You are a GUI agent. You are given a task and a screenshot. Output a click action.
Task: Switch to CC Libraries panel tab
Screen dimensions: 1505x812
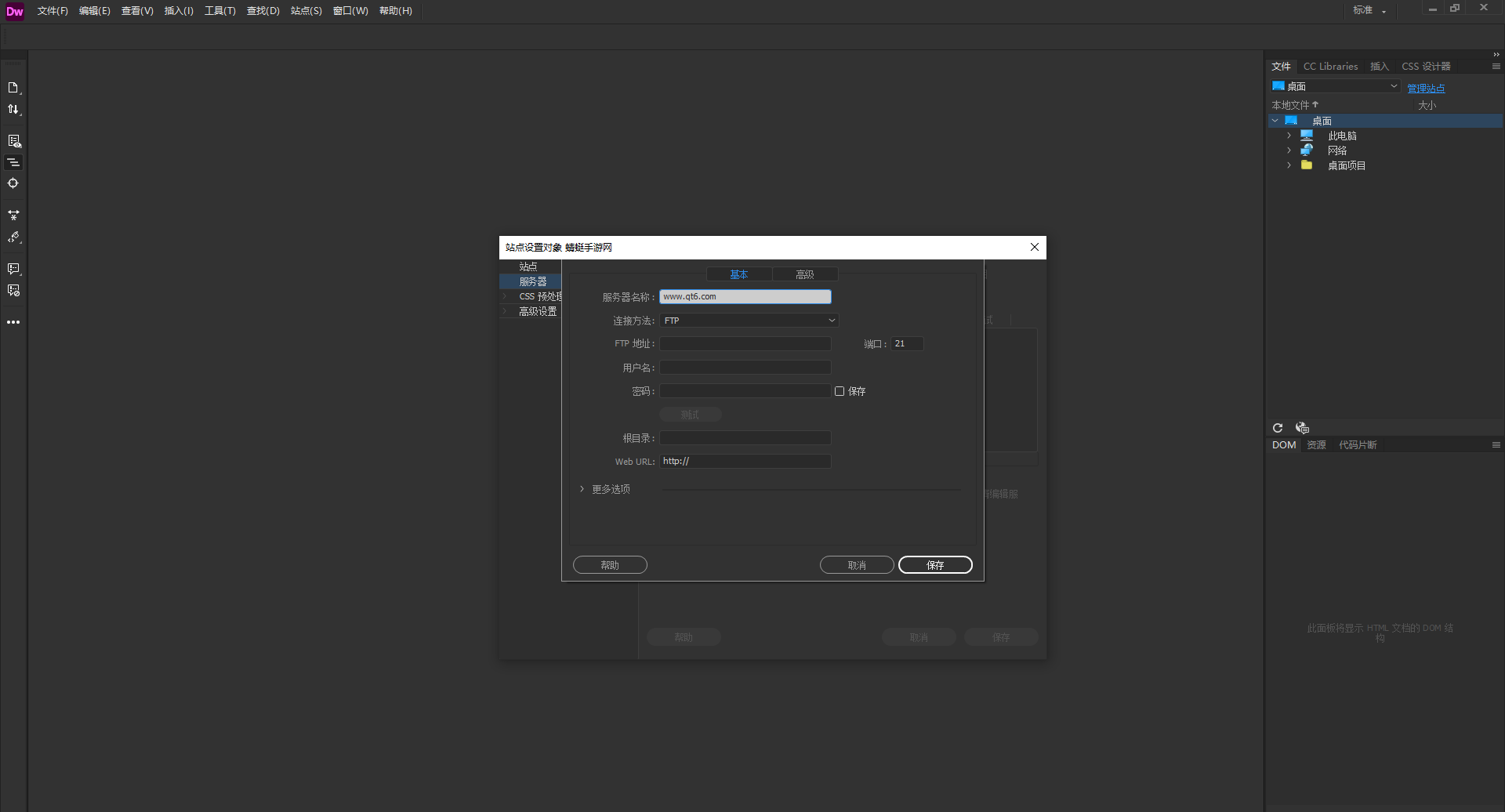(x=1330, y=67)
